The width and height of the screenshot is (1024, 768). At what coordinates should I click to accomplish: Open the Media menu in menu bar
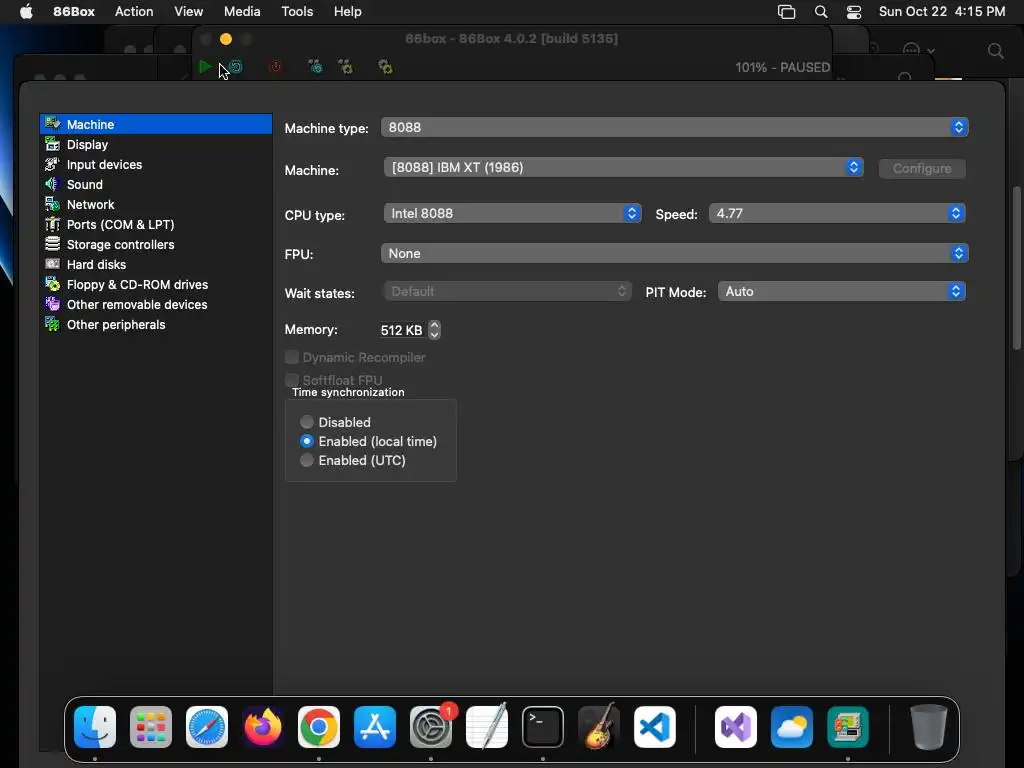coord(242,12)
